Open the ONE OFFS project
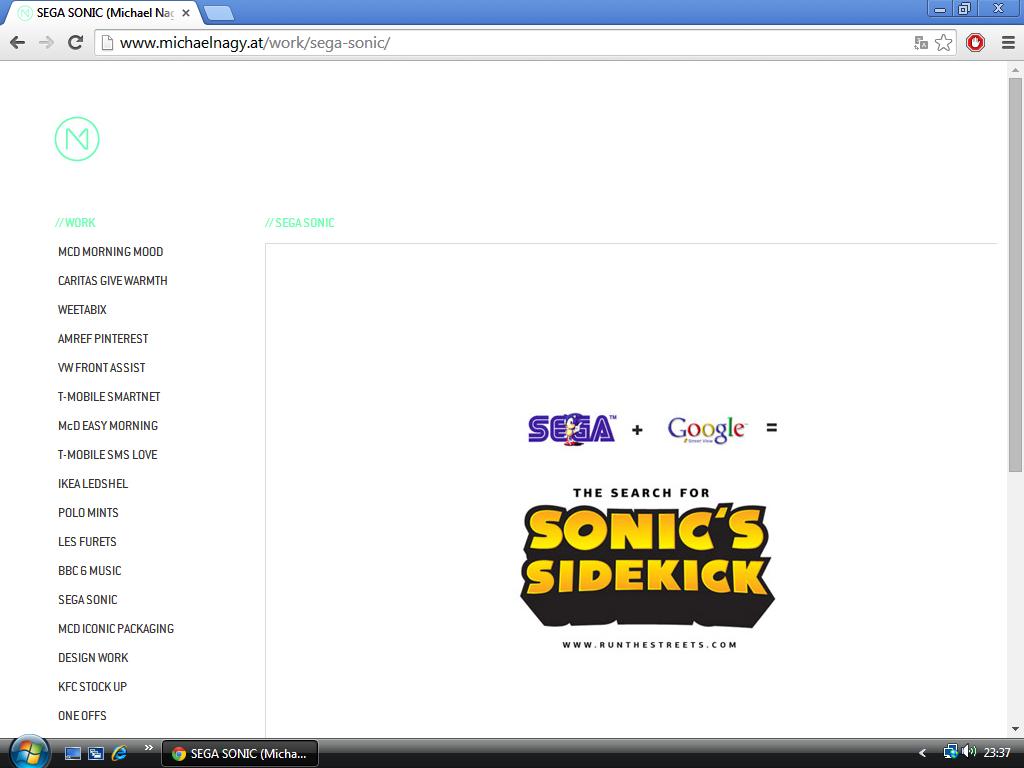This screenshot has height=768, width=1024. (82, 716)
